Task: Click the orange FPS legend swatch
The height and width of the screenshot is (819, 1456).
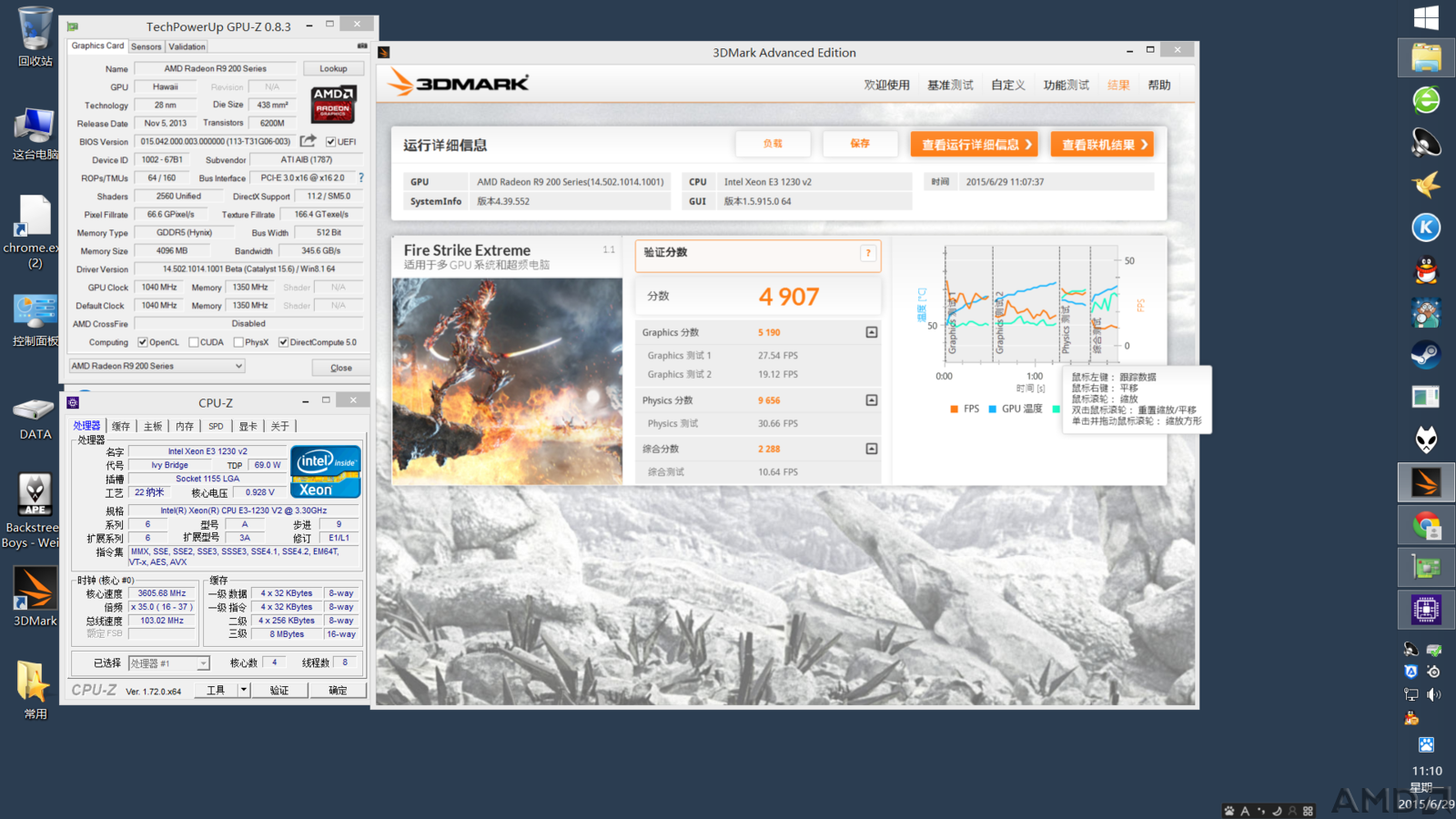Action: coord(954,409)
